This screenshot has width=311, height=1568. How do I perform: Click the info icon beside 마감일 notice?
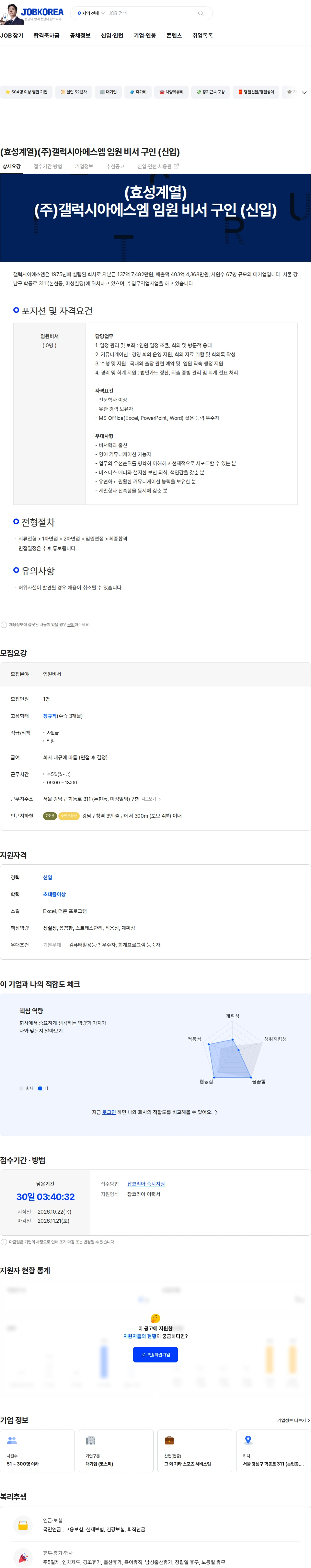click(4, 1242)
